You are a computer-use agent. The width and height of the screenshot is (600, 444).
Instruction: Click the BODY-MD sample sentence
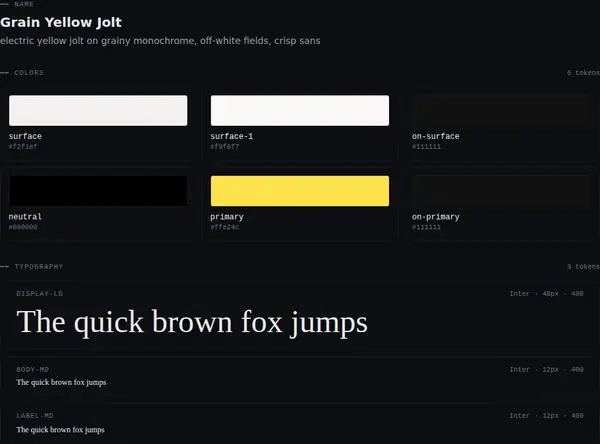(x=61, y=382)
